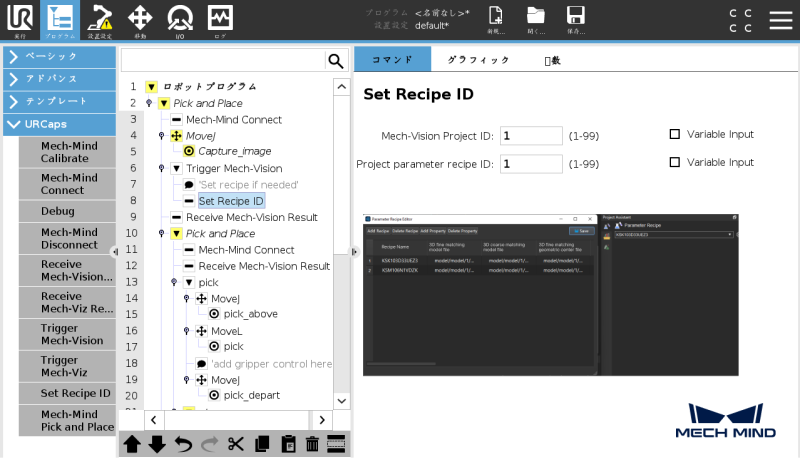Expand the command panel with right splitter arrow

(355, 252)
